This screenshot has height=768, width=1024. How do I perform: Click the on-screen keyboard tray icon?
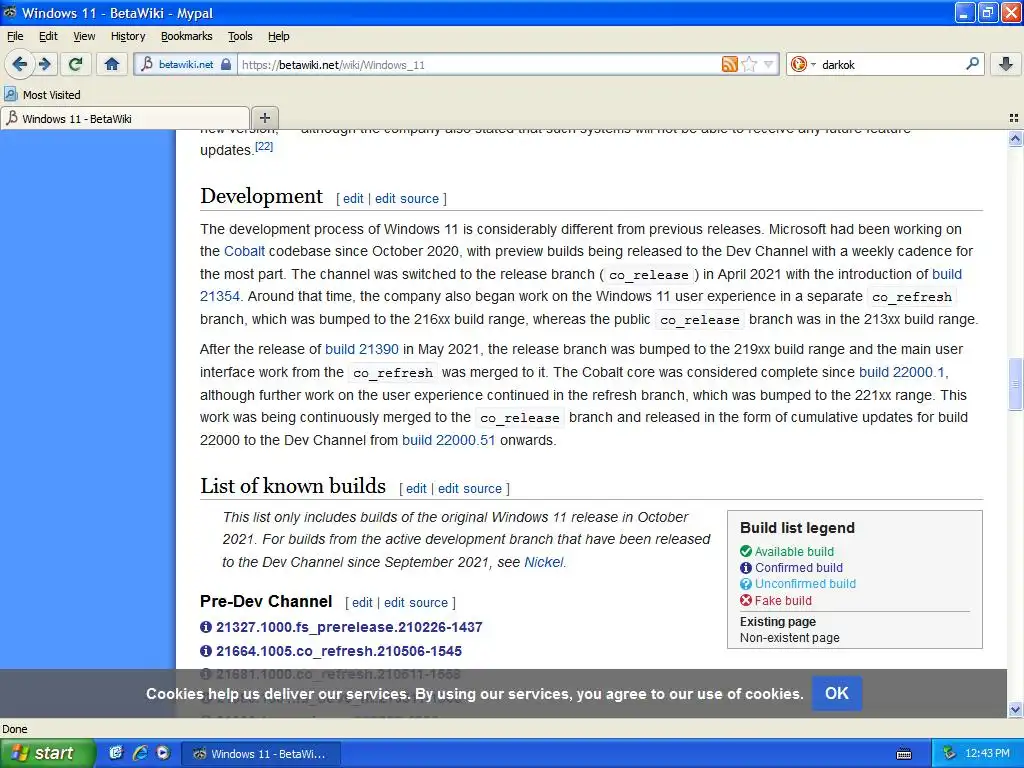pos(904,754)
